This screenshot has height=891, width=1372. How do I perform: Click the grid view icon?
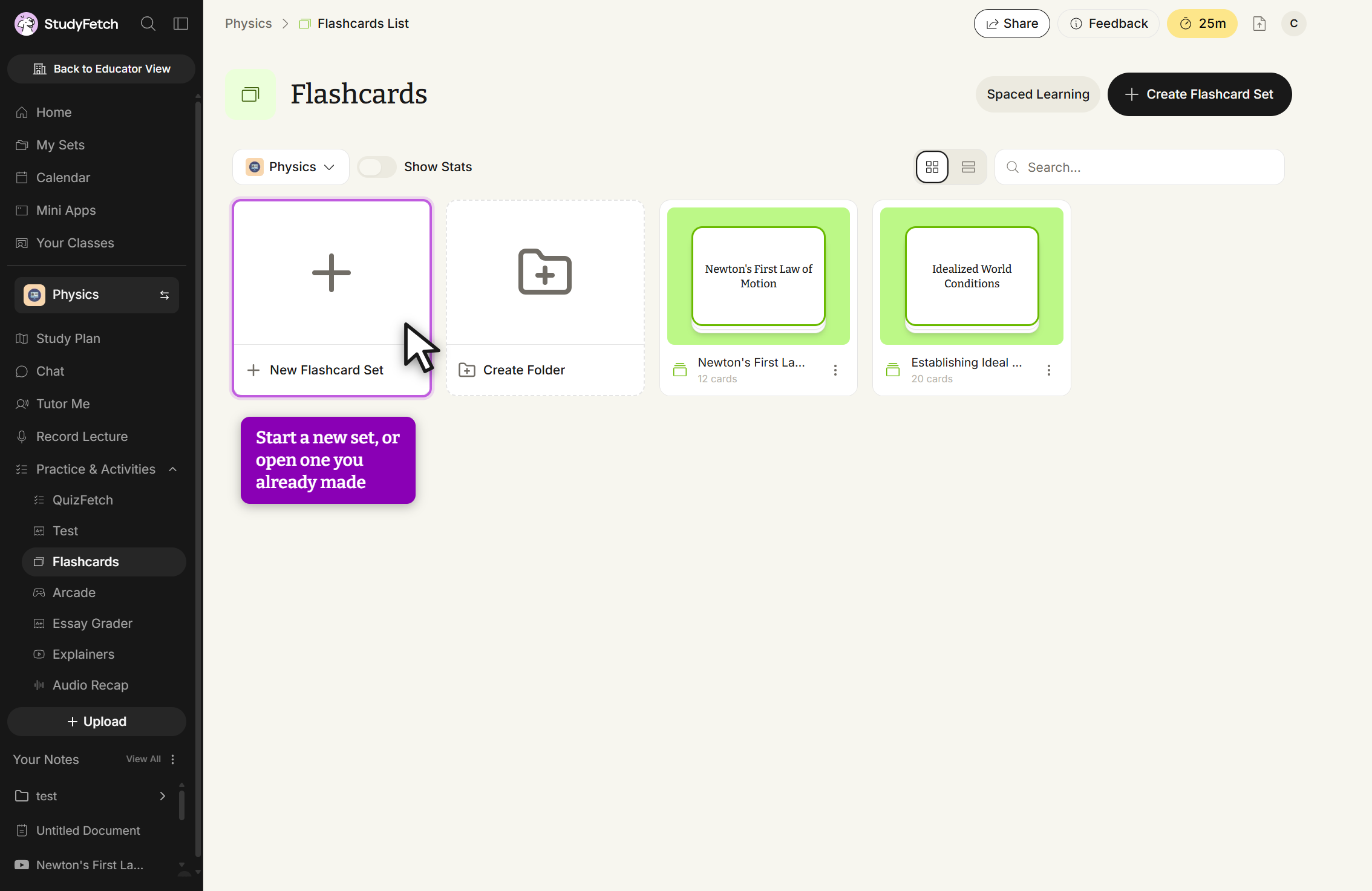click(932, 167)
